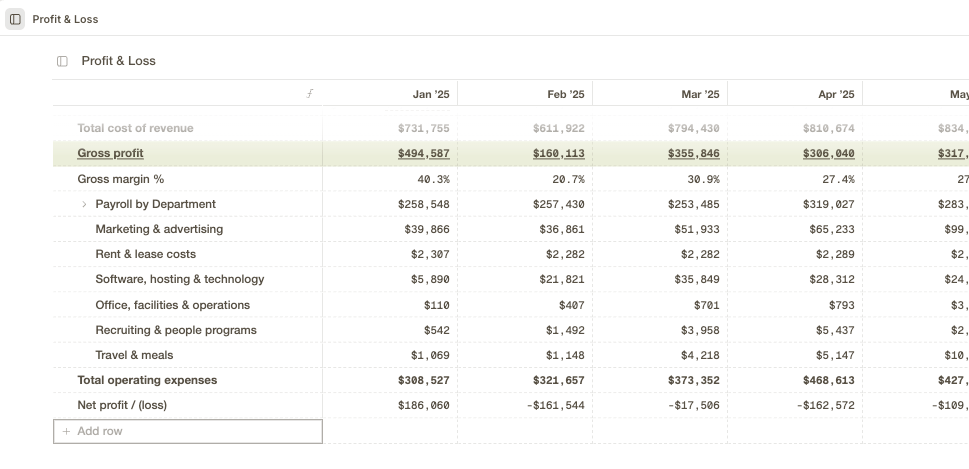Click Gross profit cell $306,040

(829, 153)
